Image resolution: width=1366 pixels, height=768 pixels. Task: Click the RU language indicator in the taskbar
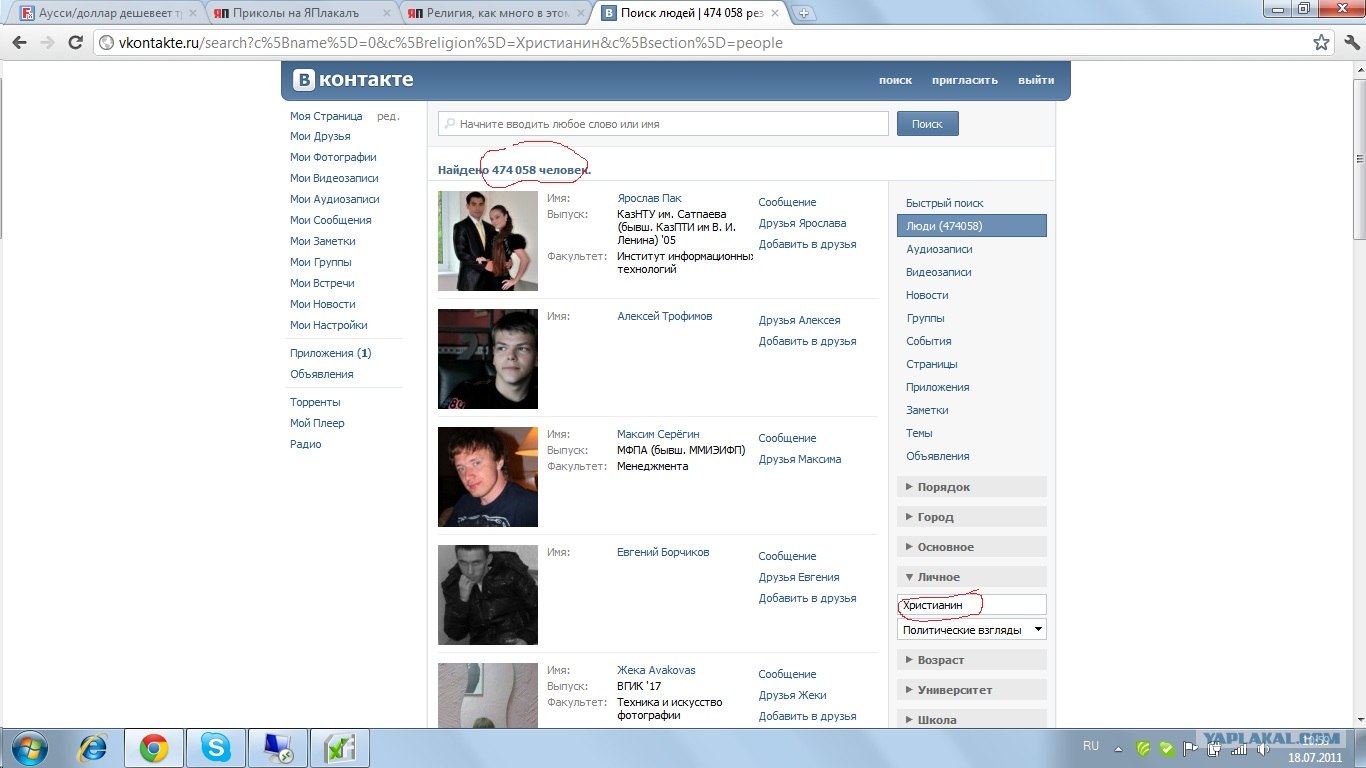coord(1091,746)
